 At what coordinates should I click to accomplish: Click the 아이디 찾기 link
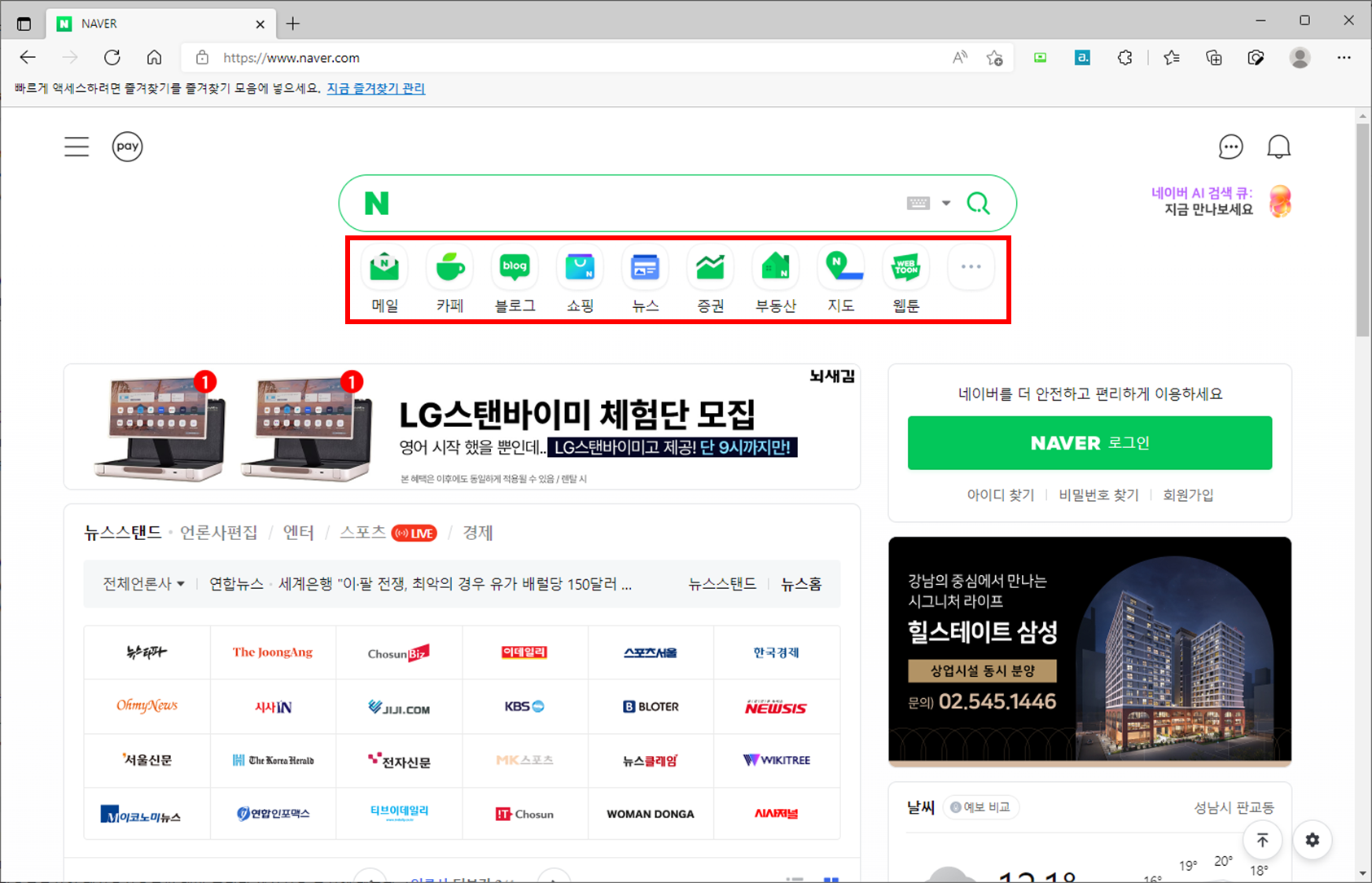coord(1000,495)
